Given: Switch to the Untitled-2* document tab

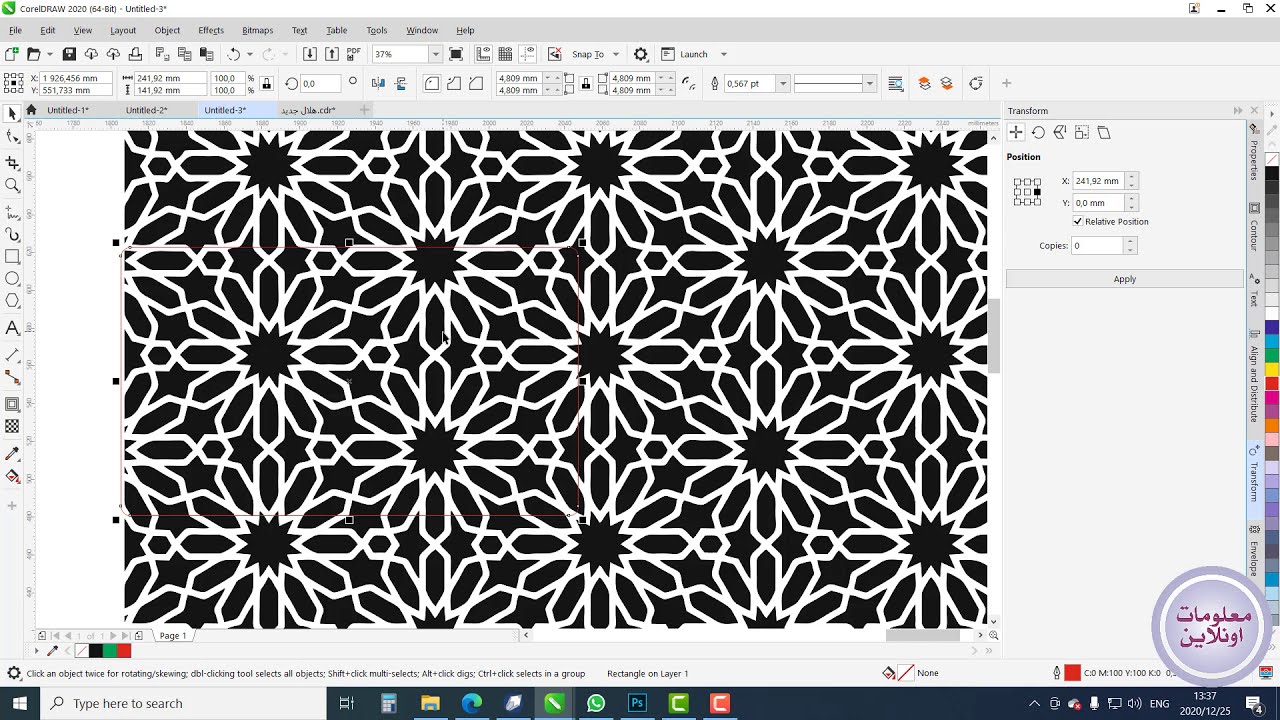Looking at the screenshot, I should pyautogui.click(x=147, y=110).
